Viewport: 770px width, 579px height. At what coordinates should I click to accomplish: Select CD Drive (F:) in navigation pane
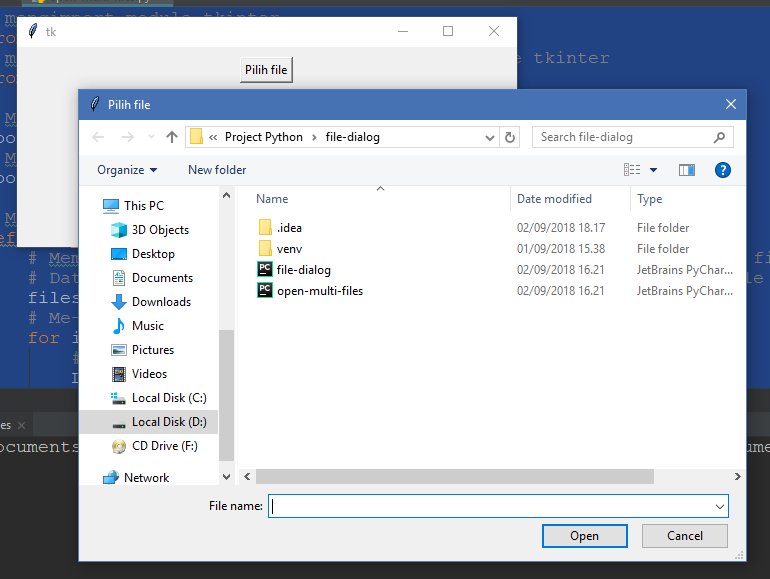[x=165, y=446]
